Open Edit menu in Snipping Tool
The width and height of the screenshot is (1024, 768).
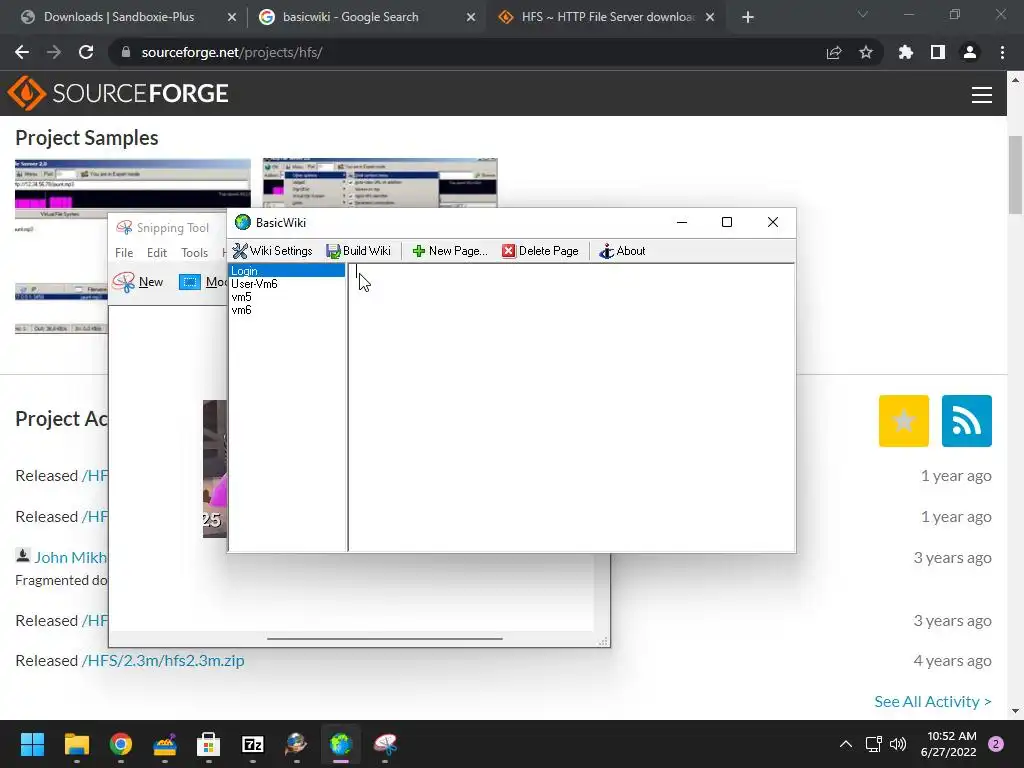pos(157,253)
